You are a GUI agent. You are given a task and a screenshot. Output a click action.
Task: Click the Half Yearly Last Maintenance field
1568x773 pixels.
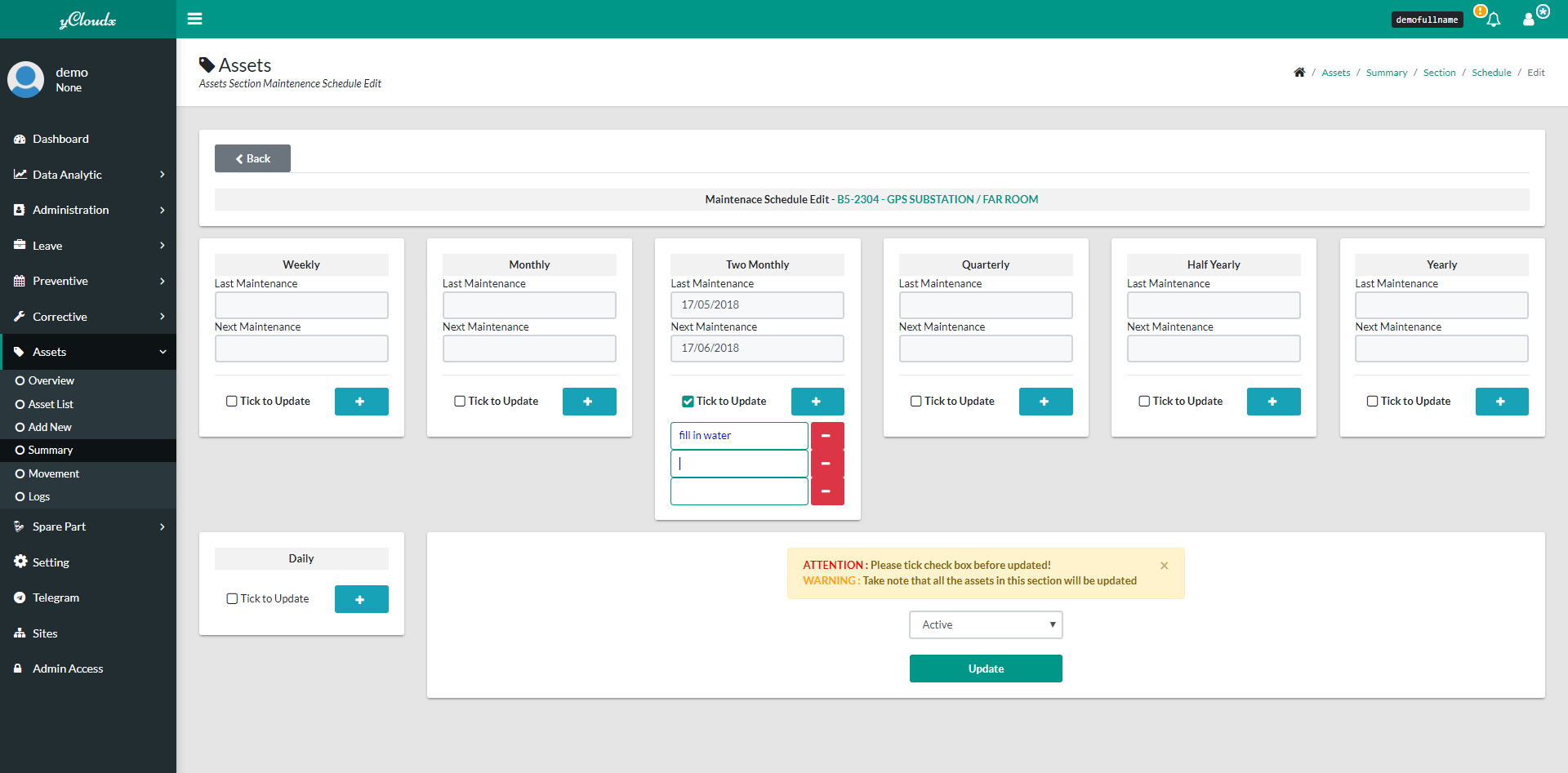[1213, 305]
